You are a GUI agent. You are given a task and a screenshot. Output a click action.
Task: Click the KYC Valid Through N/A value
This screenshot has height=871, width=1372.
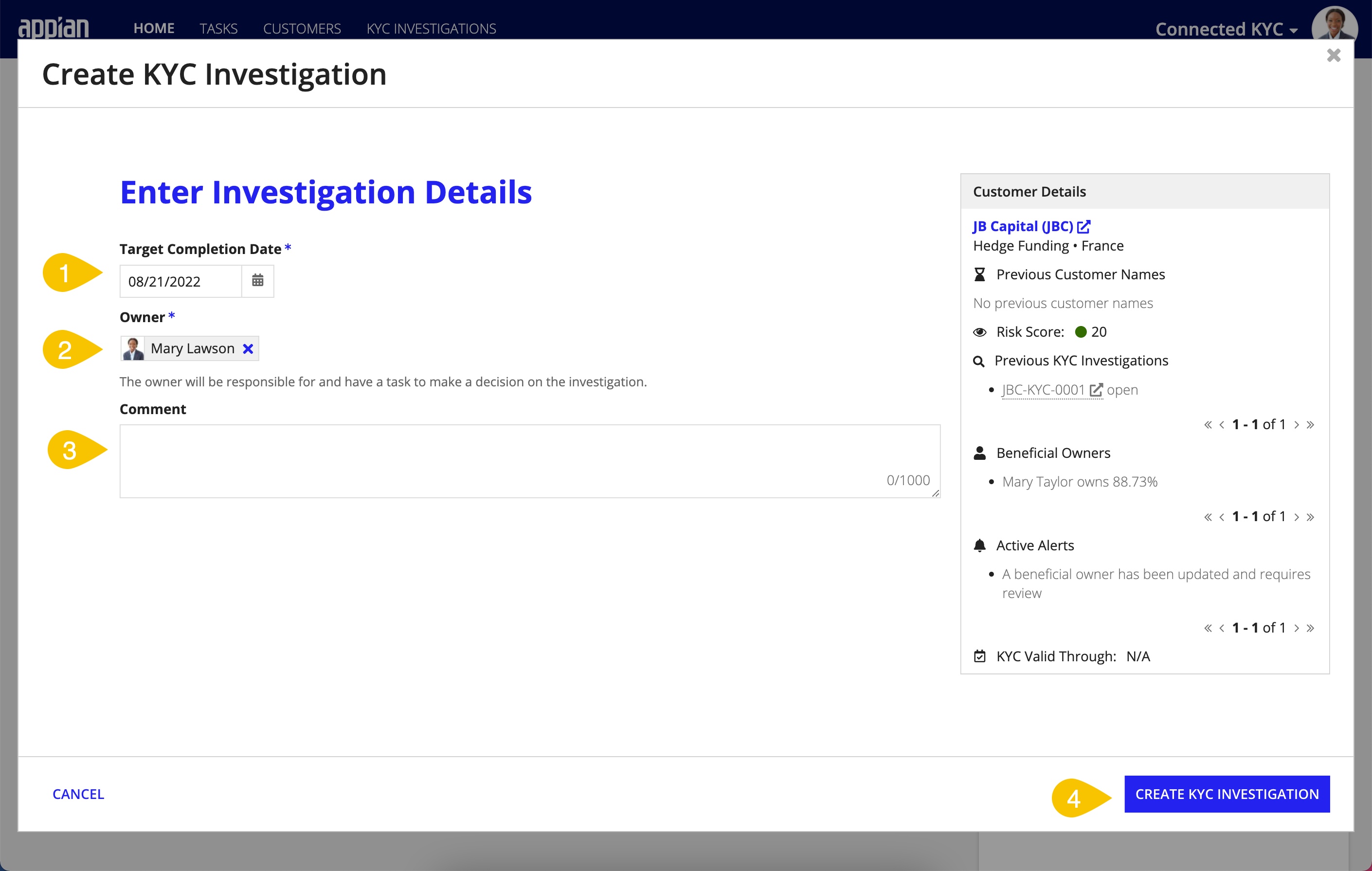coord(1138,657)
